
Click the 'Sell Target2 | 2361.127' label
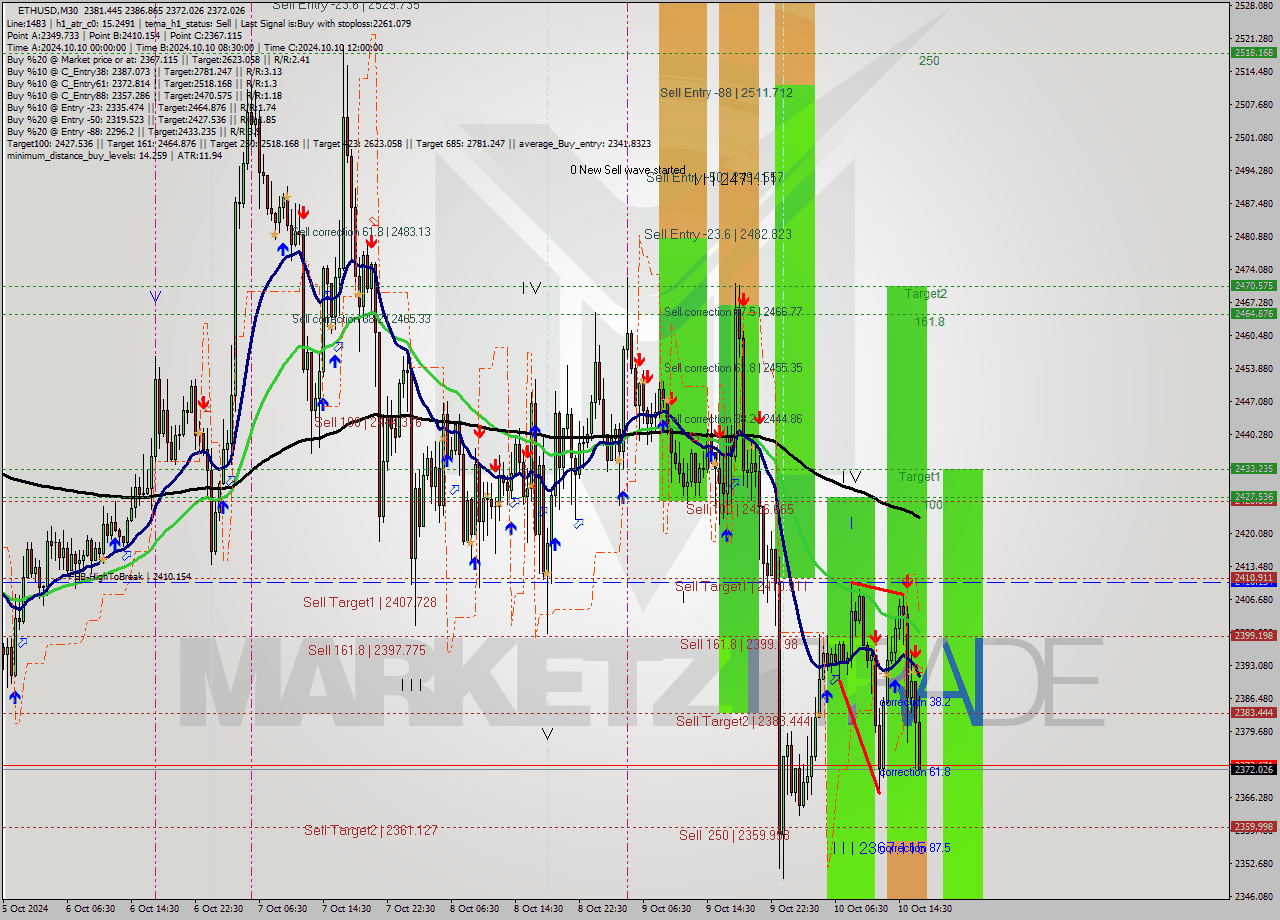pos(370,830)
